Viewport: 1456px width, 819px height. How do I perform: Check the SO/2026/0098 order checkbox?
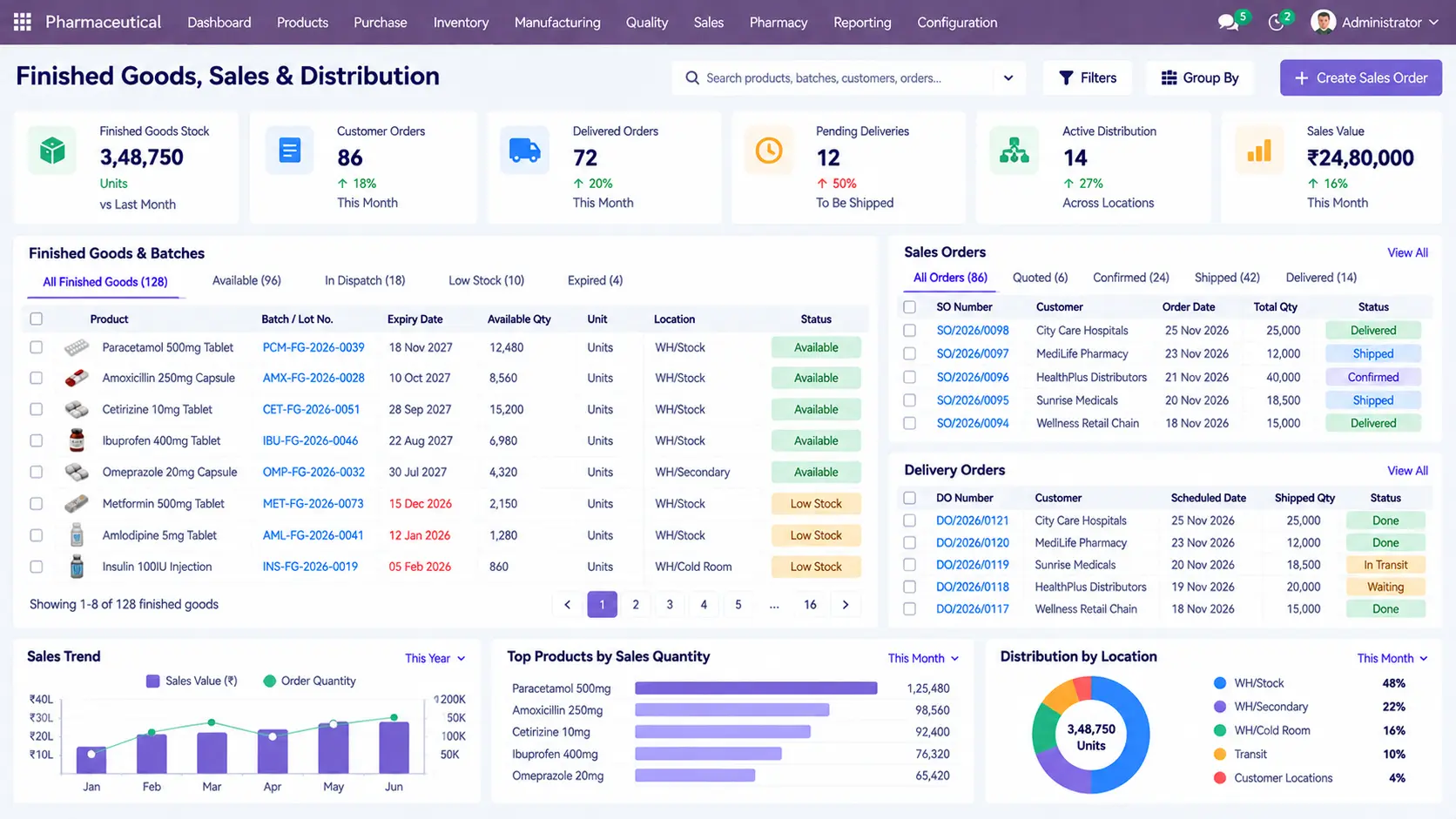coord(909,331)
